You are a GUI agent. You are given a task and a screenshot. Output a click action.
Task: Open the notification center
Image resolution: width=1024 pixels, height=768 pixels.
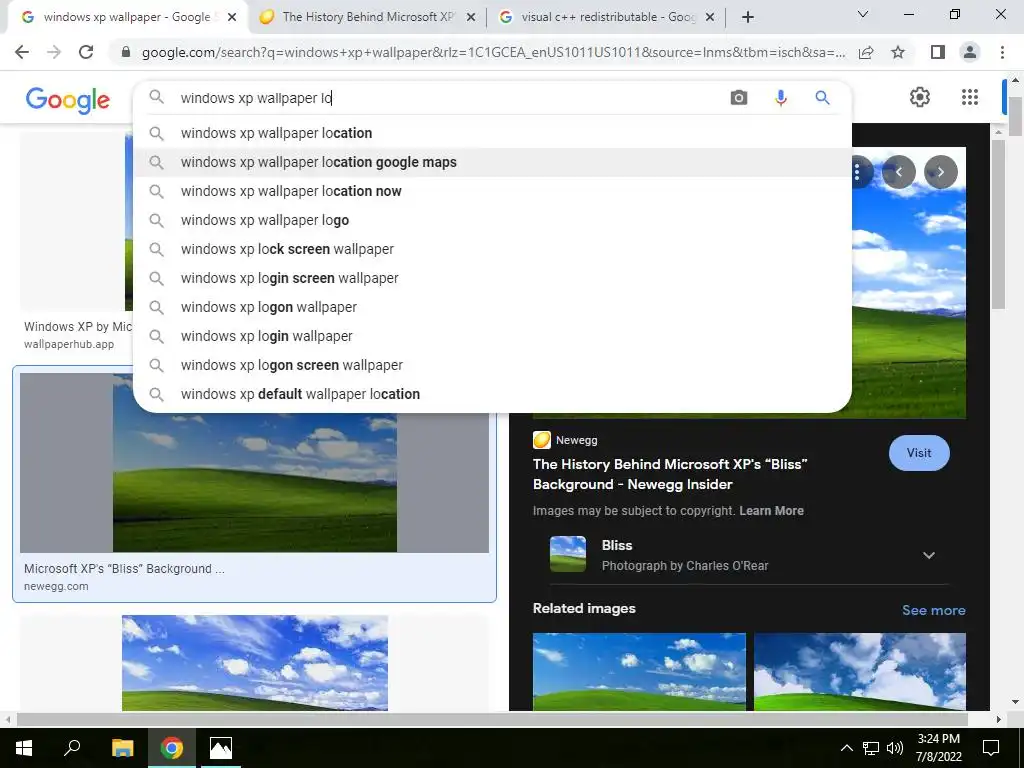point(991,748)
